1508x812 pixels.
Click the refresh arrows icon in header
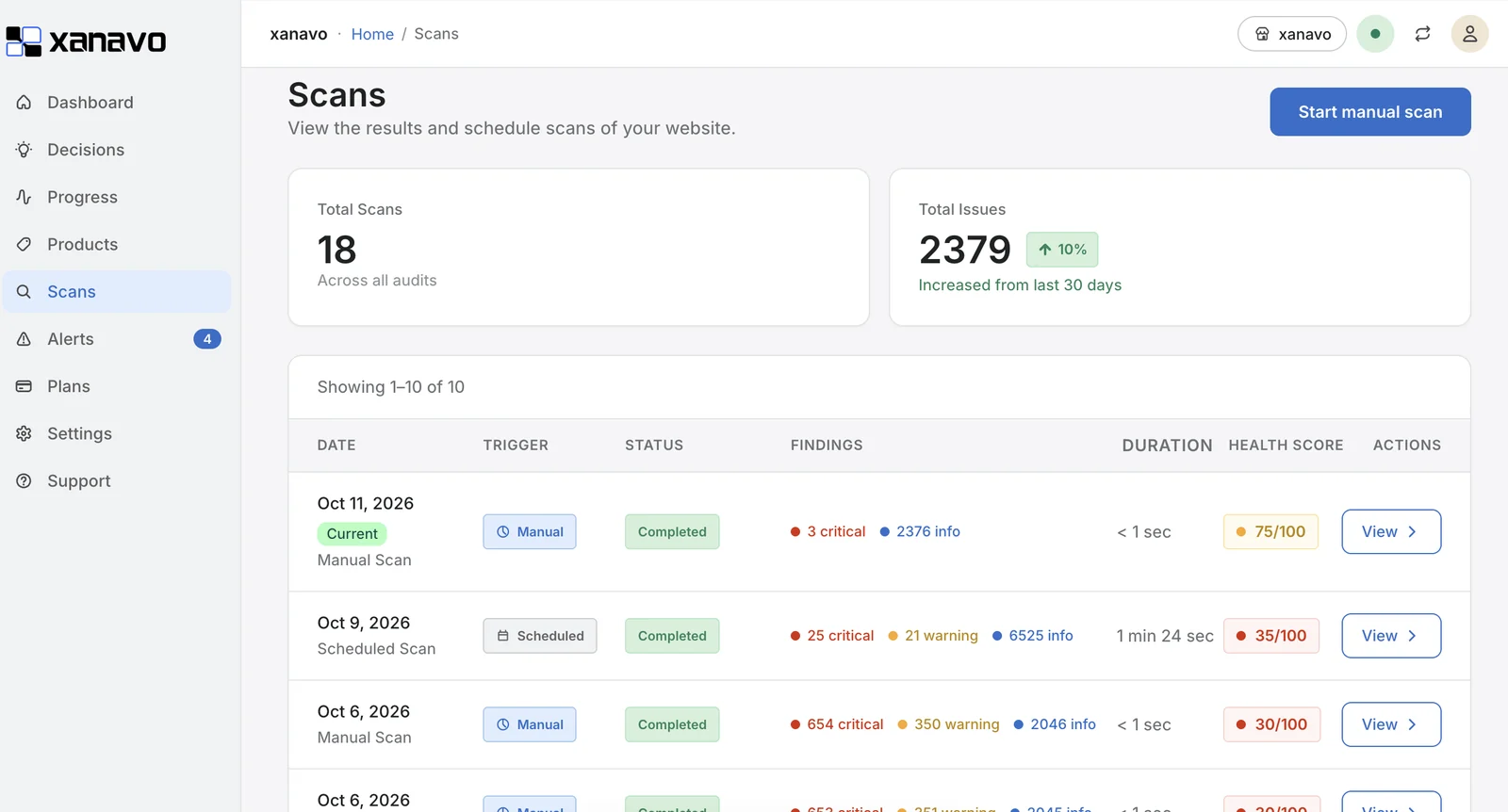[x=1422, y=34]
